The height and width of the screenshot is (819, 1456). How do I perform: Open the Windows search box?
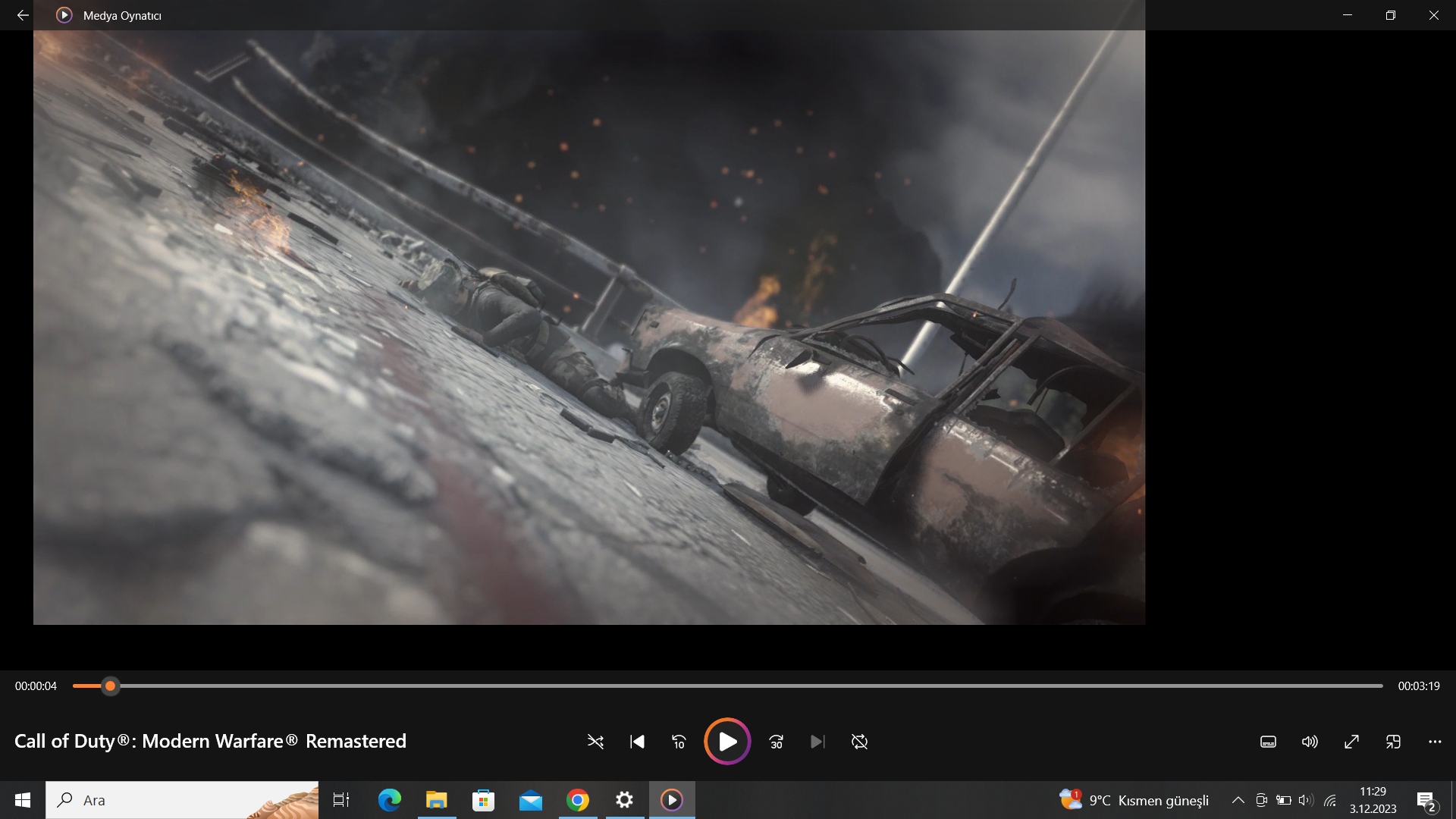tap(182, 800)
